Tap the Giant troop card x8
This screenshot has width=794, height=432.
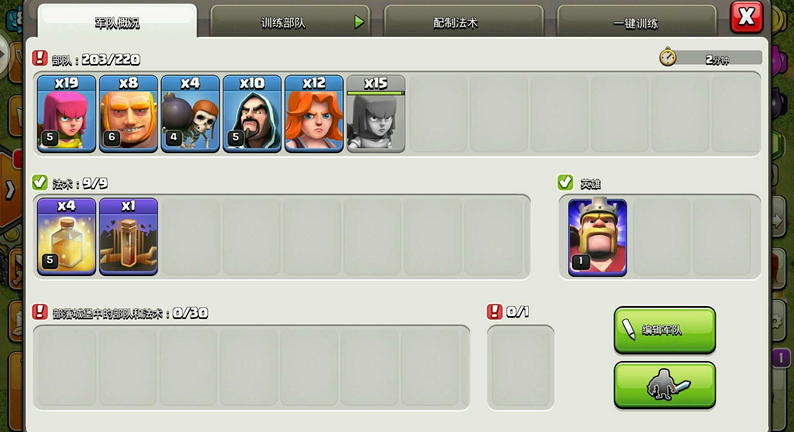[128, 113]
